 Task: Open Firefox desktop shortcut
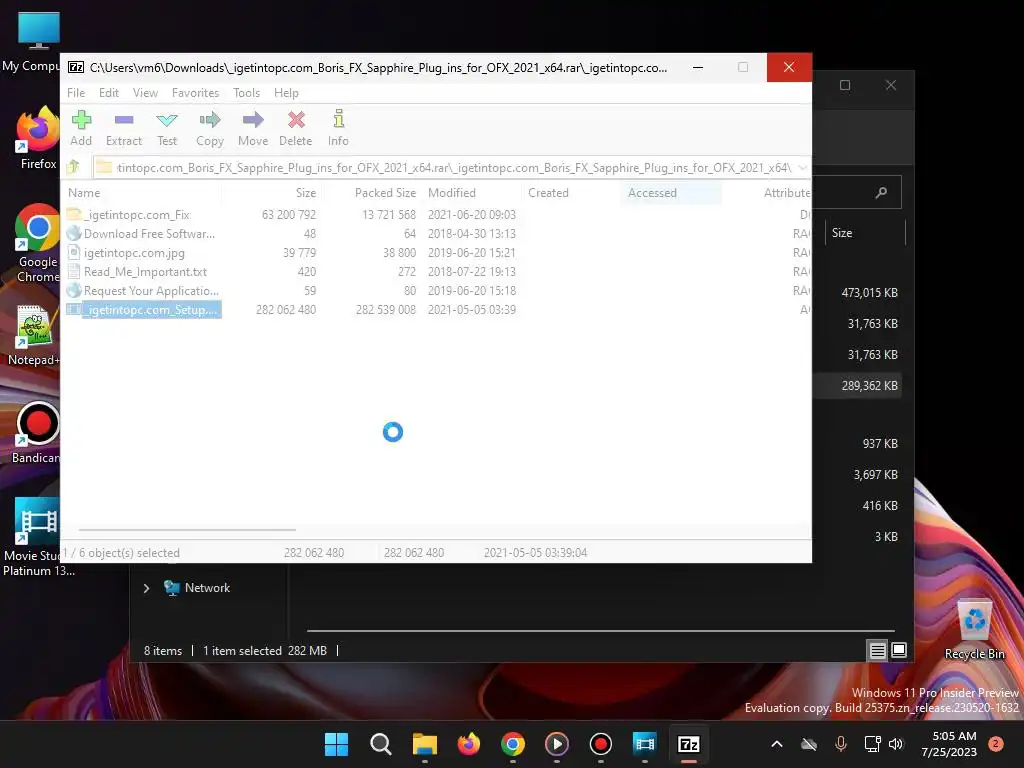[x=38, y=137]
